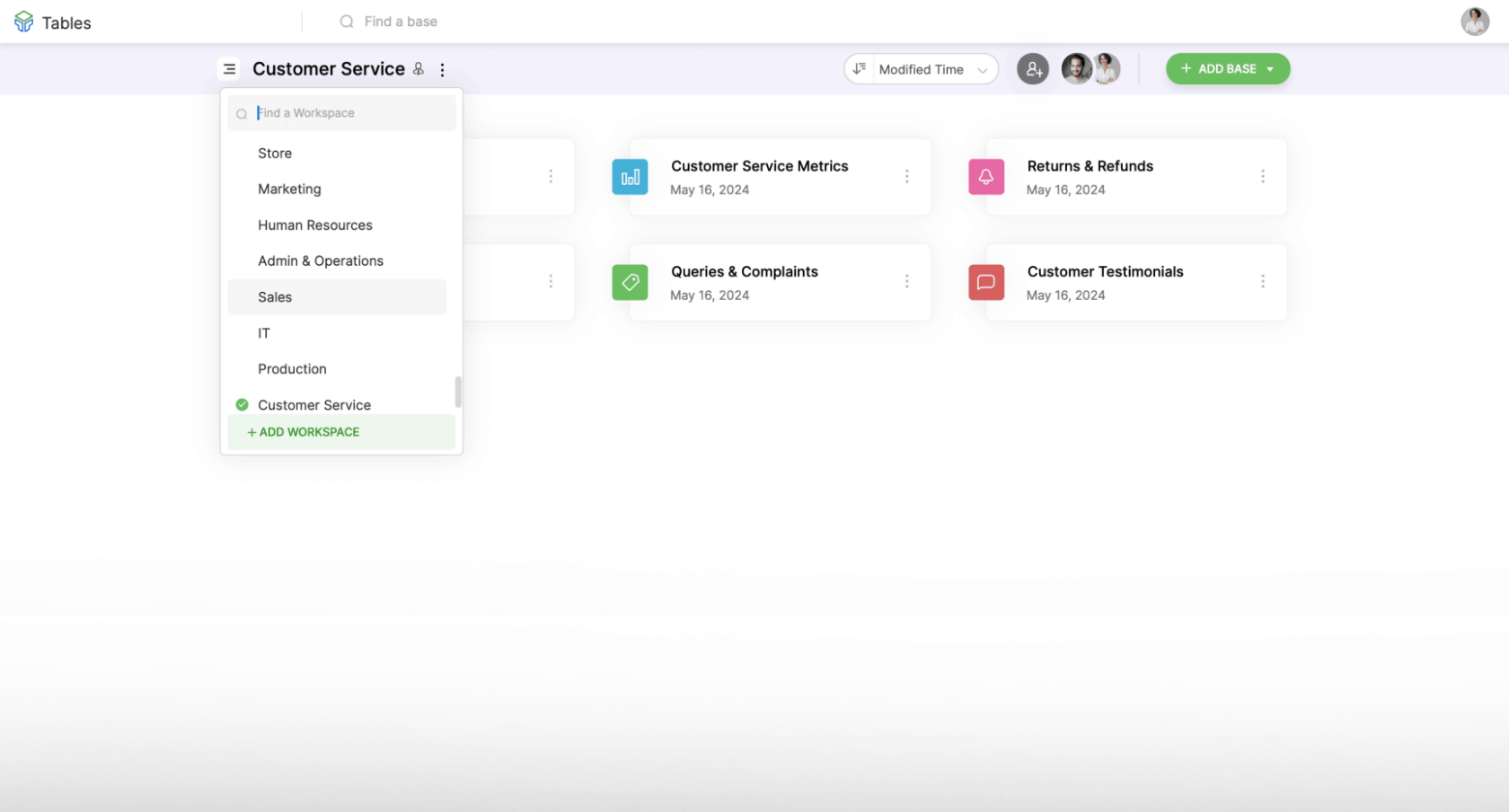Open the Returns & Refunds base
The image size is (1509, 812).
(1136, 177)
